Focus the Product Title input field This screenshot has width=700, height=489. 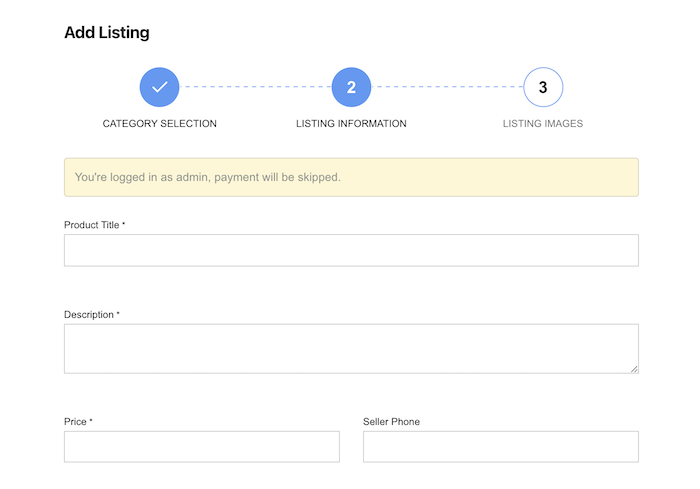click(x=351, y=250)
